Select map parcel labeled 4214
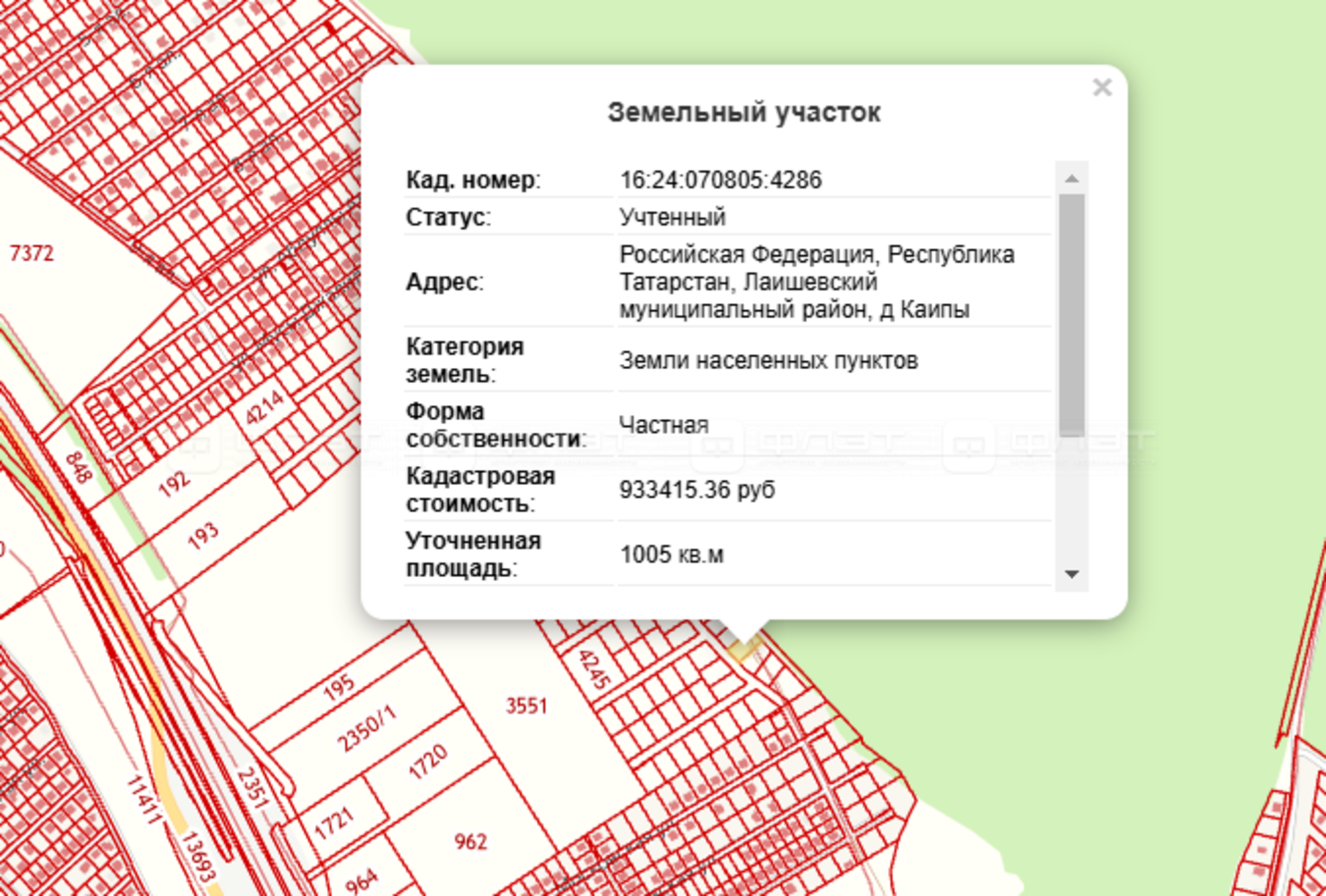The width and height of the screenshot is (1326, 896). point(264,408)
